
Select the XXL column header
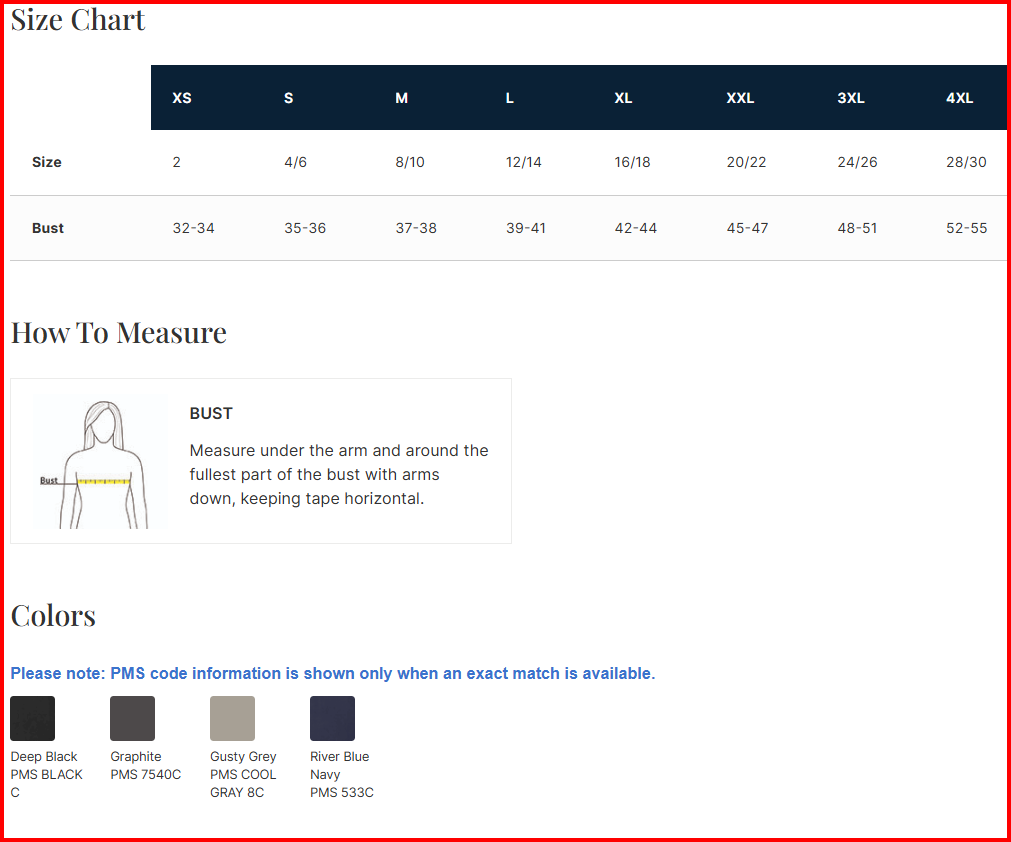740,98
